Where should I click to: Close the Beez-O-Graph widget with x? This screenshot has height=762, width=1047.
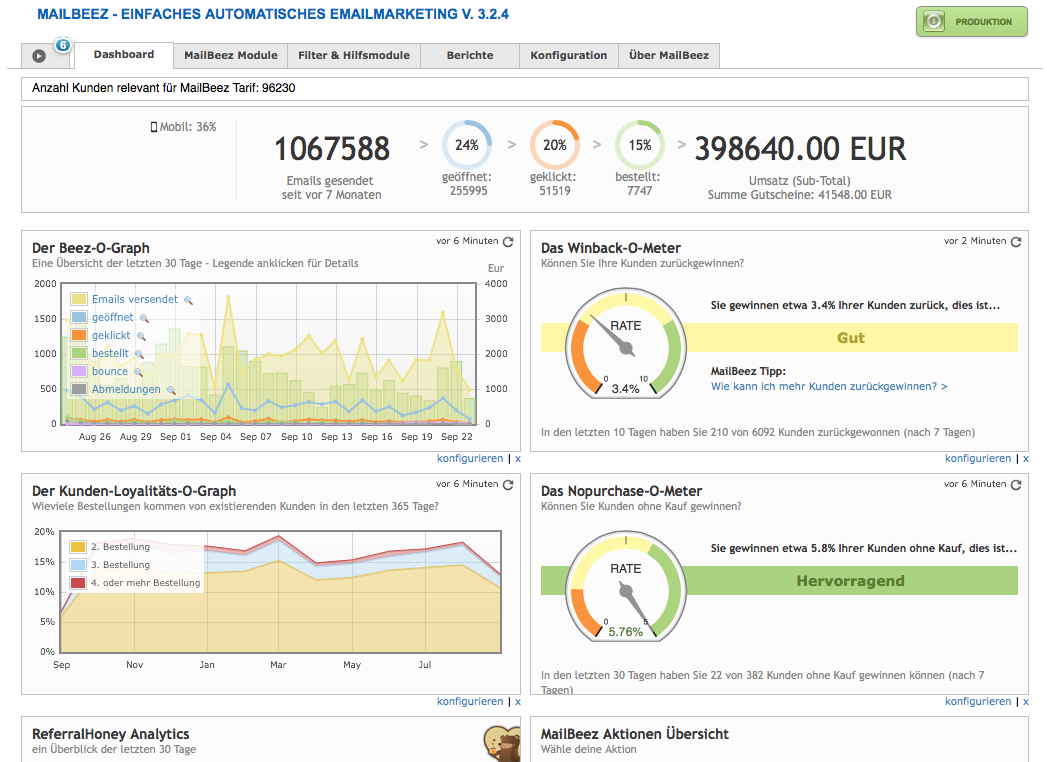[517, 458]
